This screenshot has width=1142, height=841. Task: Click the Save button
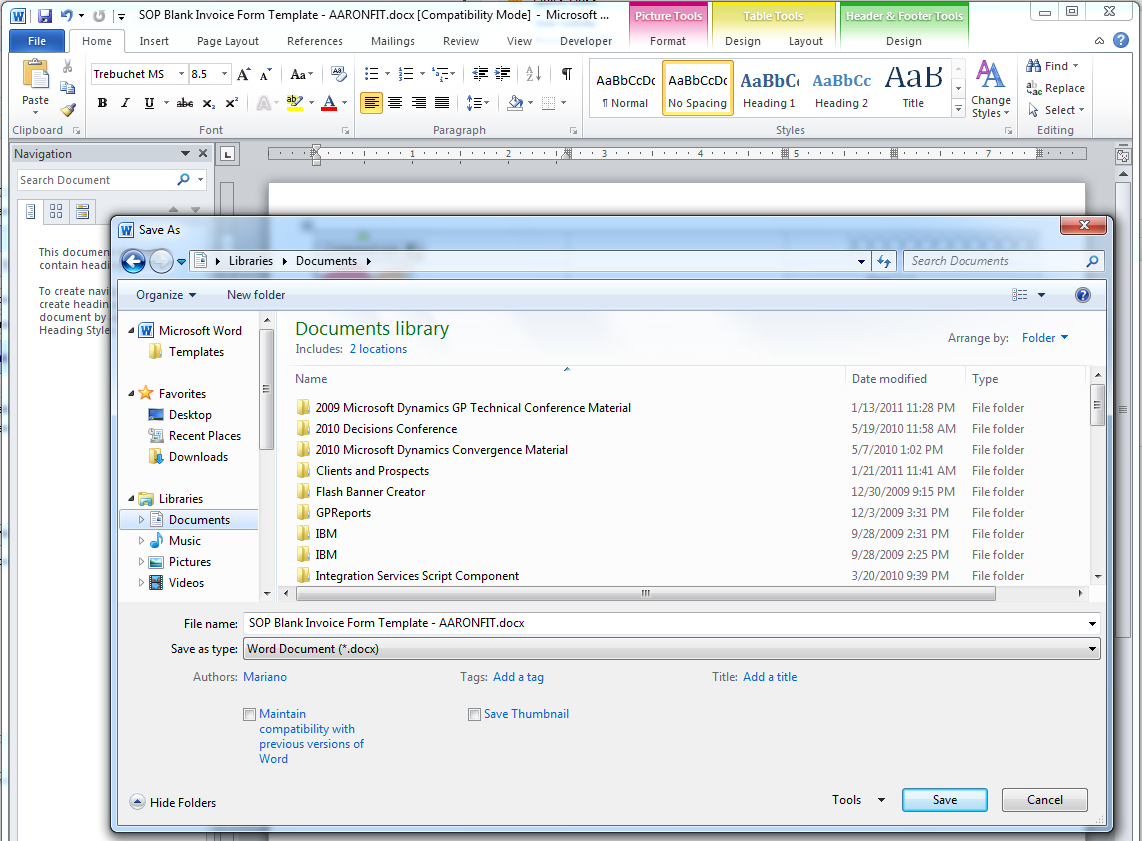click(x=945, y=799)
